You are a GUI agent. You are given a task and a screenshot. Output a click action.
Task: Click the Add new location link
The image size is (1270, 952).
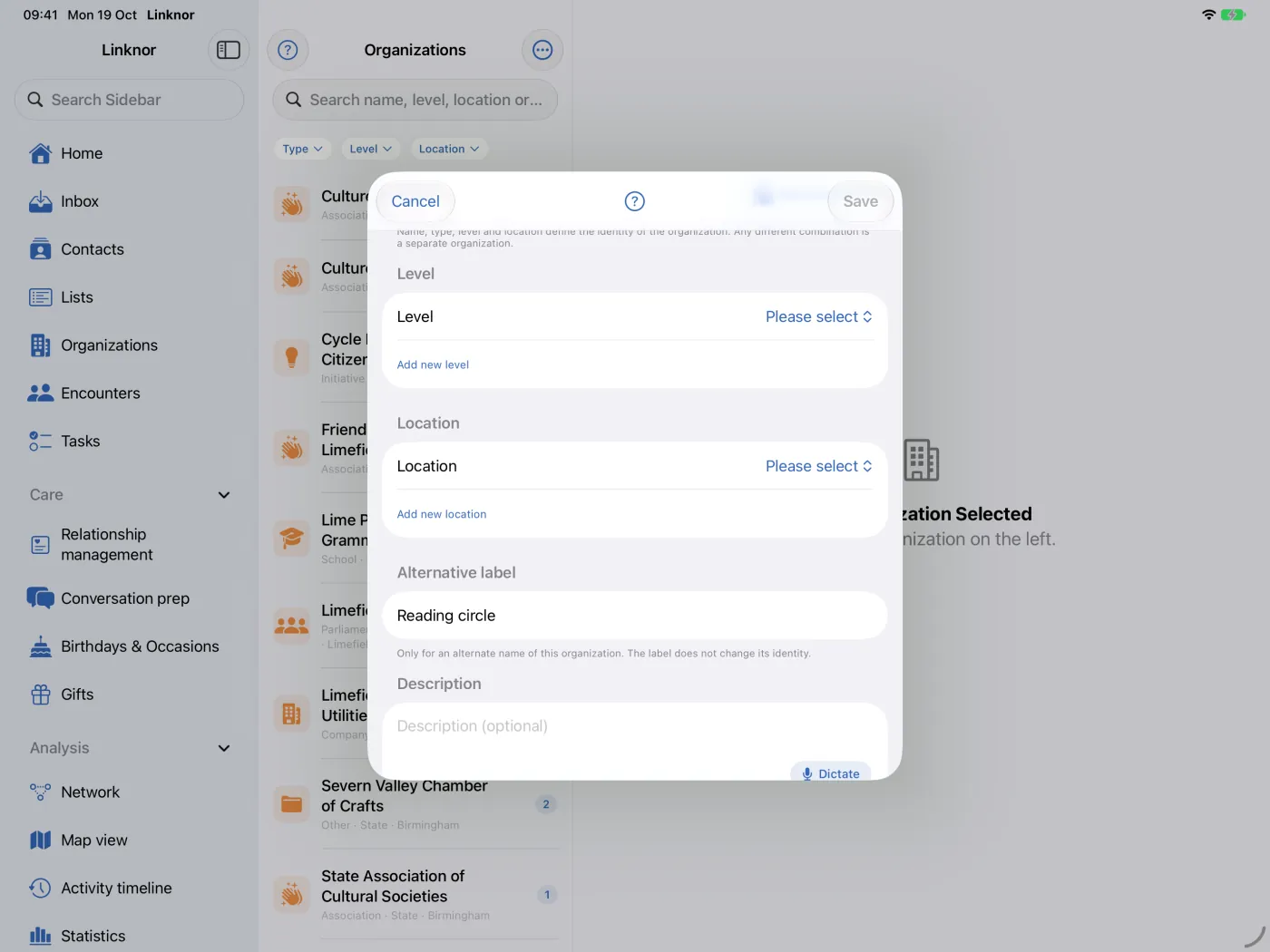click(442, 514)
